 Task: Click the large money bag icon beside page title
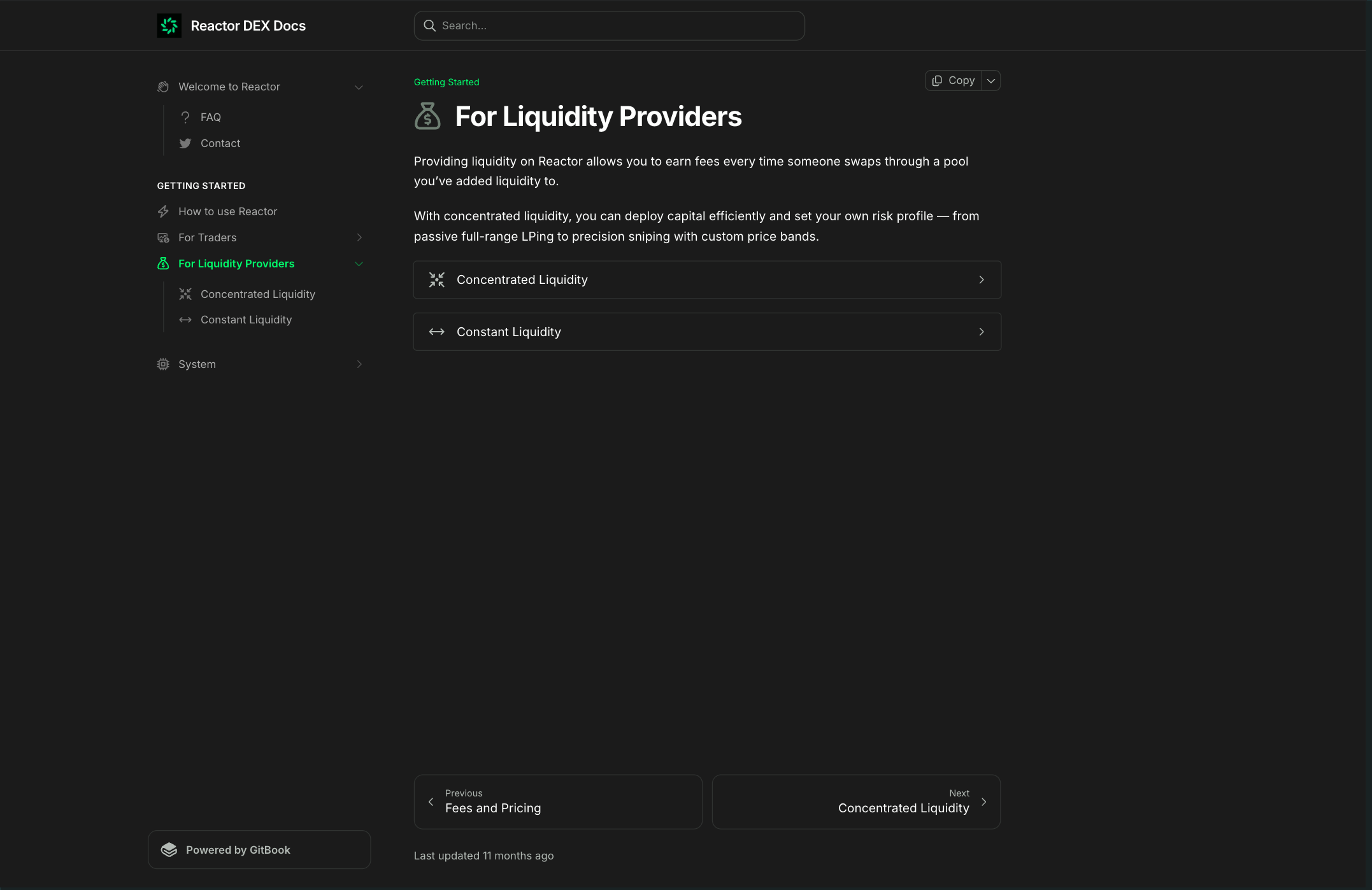click(x=427, y=116)
